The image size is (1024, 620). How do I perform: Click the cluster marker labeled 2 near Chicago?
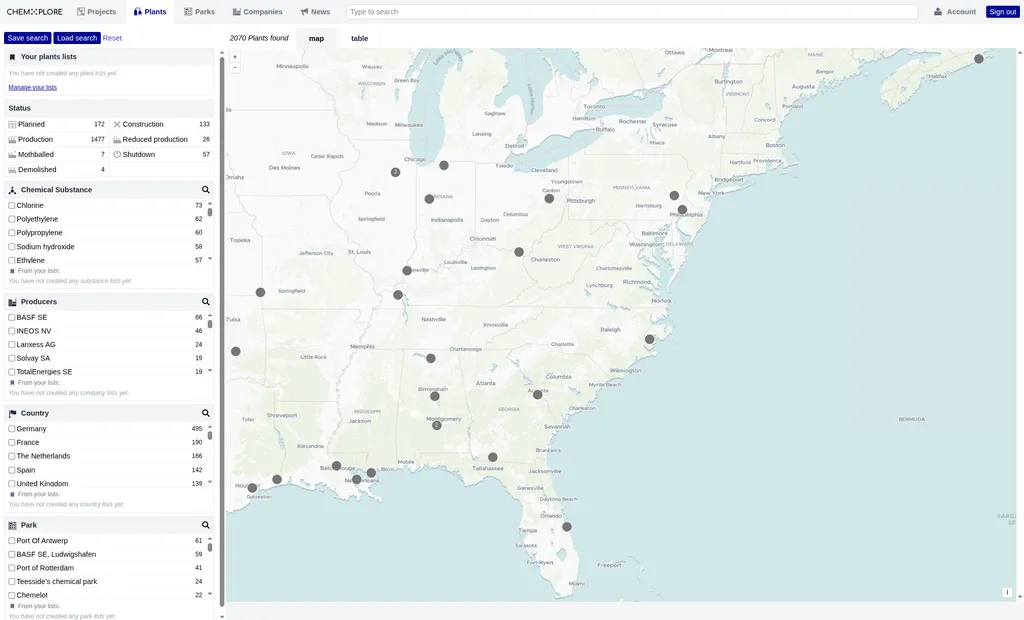click(x=395, y=172)
